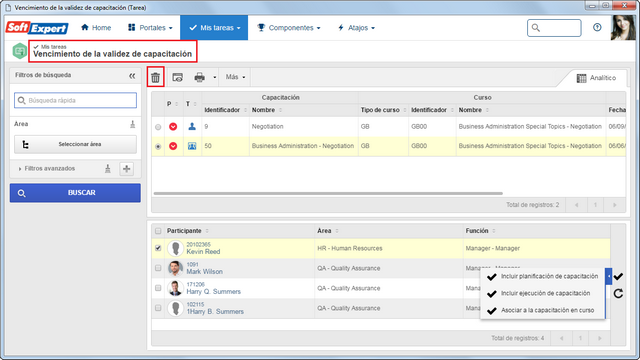This screenshot has height=360, width=640.
Task: Focus the Búsqueda rápida field
Action: [x=76, y=100]
